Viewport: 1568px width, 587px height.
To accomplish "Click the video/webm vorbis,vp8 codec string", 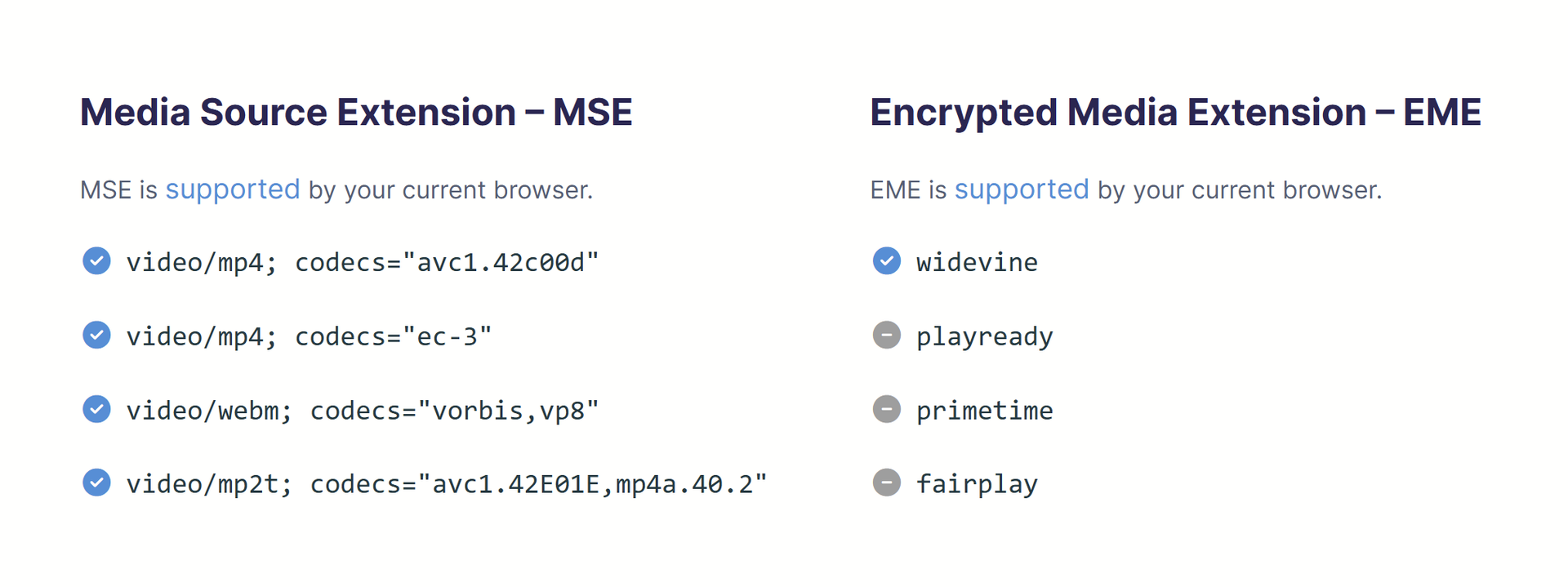I will coord(363,410).
